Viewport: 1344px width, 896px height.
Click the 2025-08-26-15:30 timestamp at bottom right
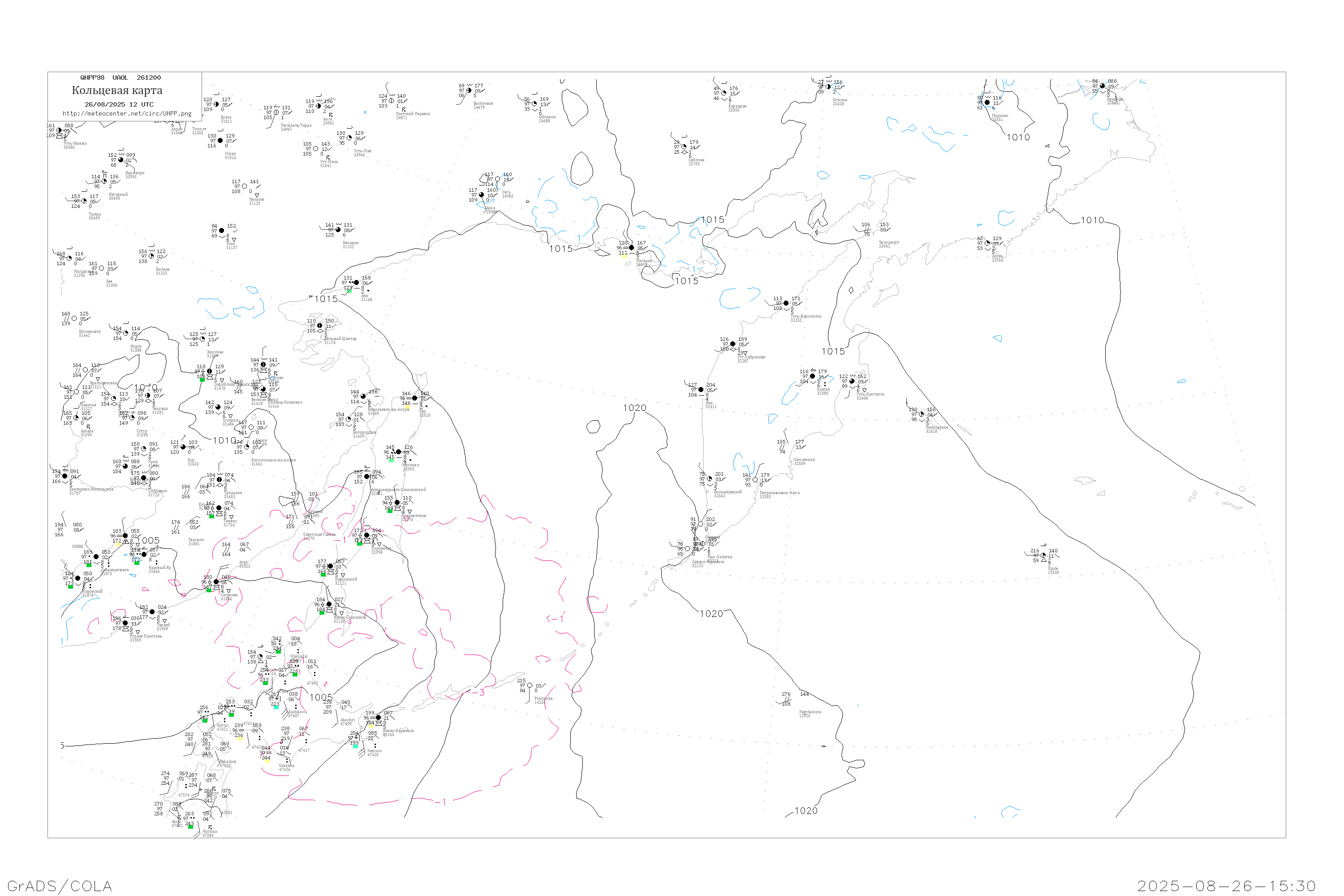[1226, 886]
